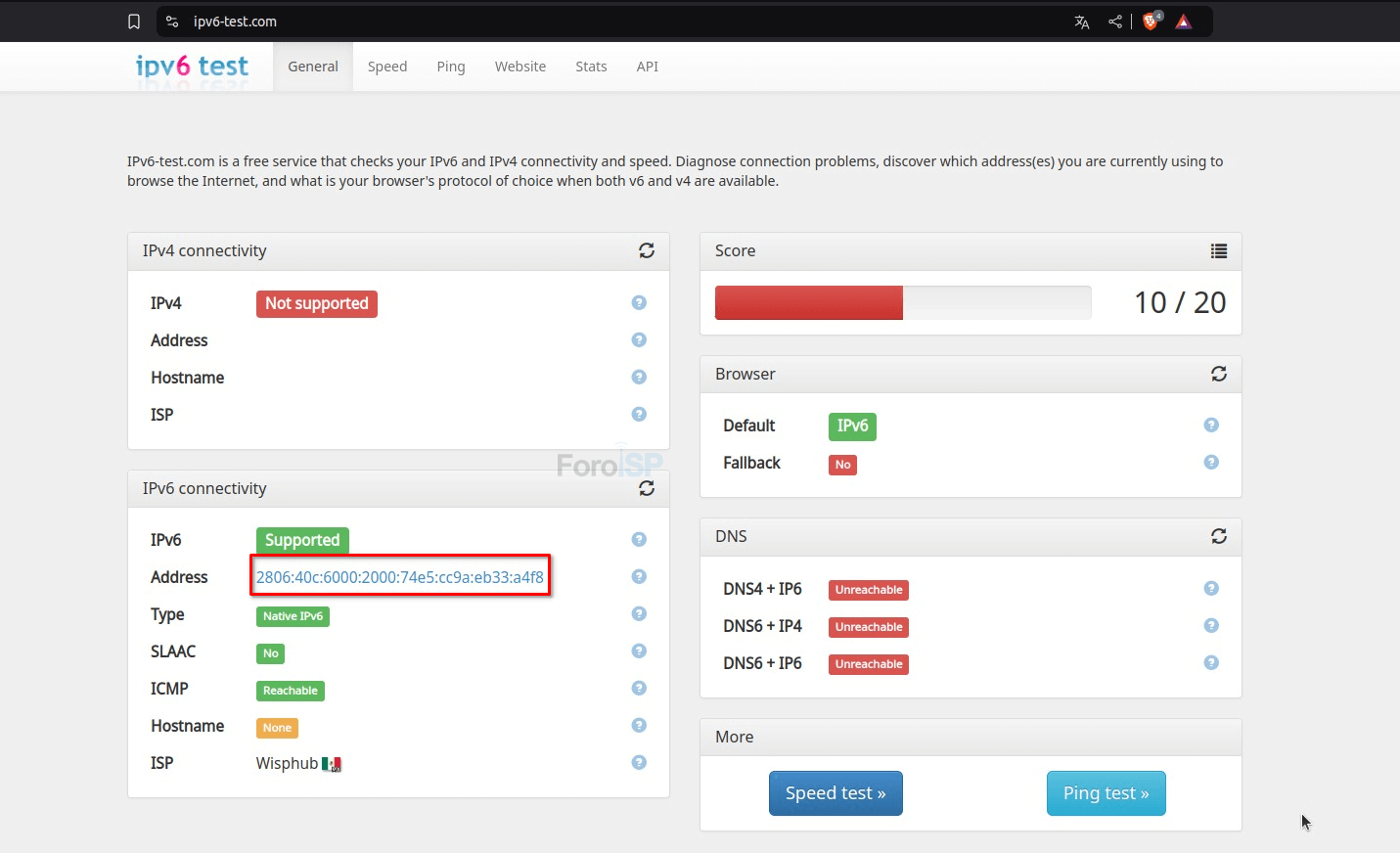Image resolution: width=1400 pixels, height=853 pixels.
Task: Refresh the IPv6 connectivity test
Action: tap(647, 488)
